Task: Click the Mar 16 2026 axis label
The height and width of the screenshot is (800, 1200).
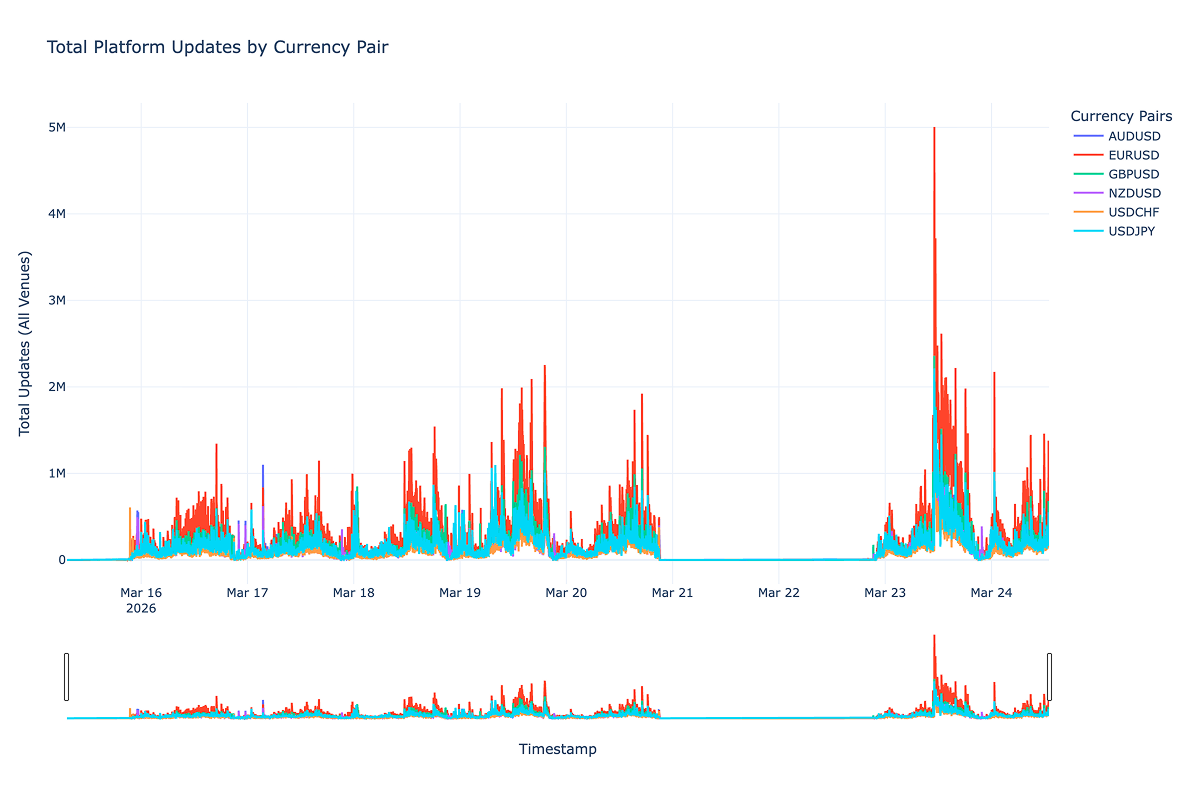Action: (x=140, y=599)
